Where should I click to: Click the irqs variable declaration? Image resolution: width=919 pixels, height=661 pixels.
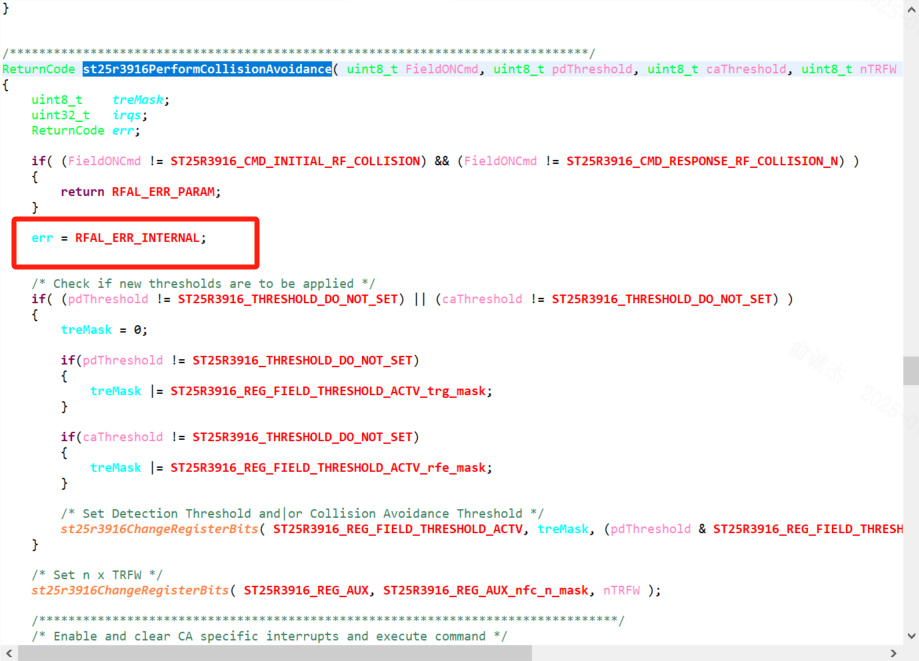coord(127,115)
